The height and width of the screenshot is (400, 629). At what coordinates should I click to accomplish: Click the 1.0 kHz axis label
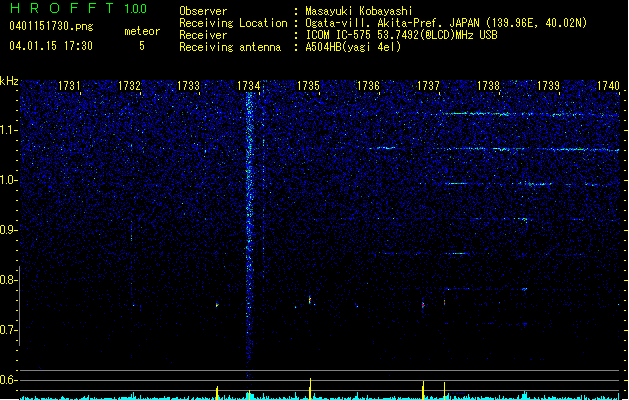coord(8,180)
